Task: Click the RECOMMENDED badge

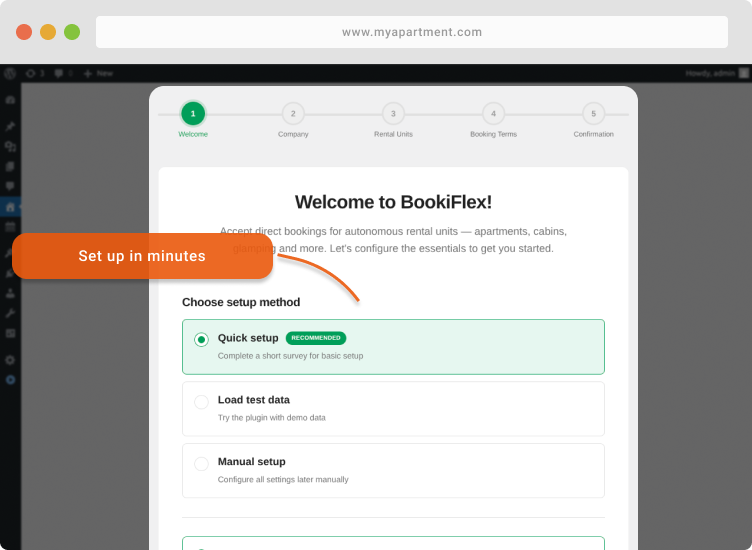Action: click(316, 338)
